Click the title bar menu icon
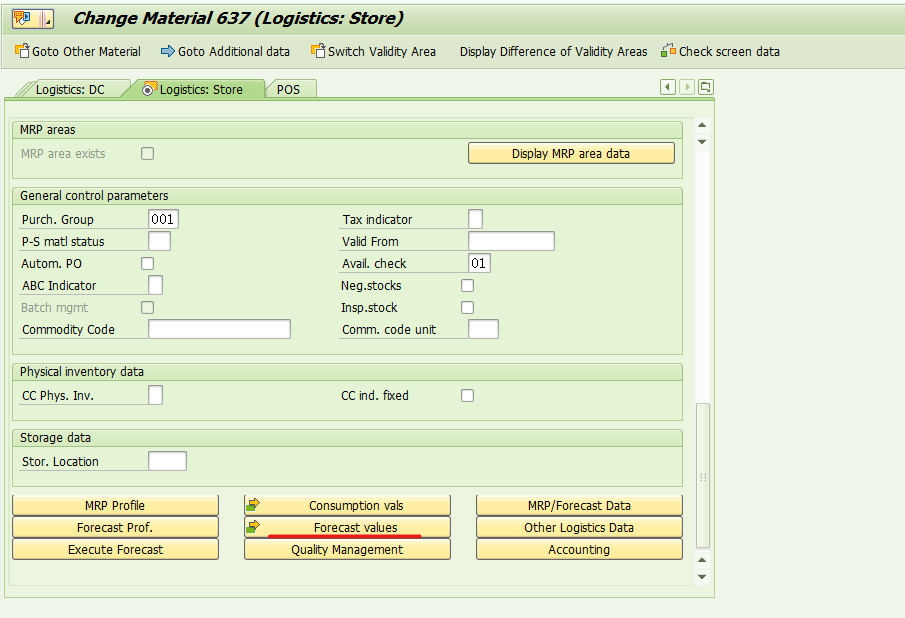The width and height of the screenshot is (905, 618). [32, 18]
